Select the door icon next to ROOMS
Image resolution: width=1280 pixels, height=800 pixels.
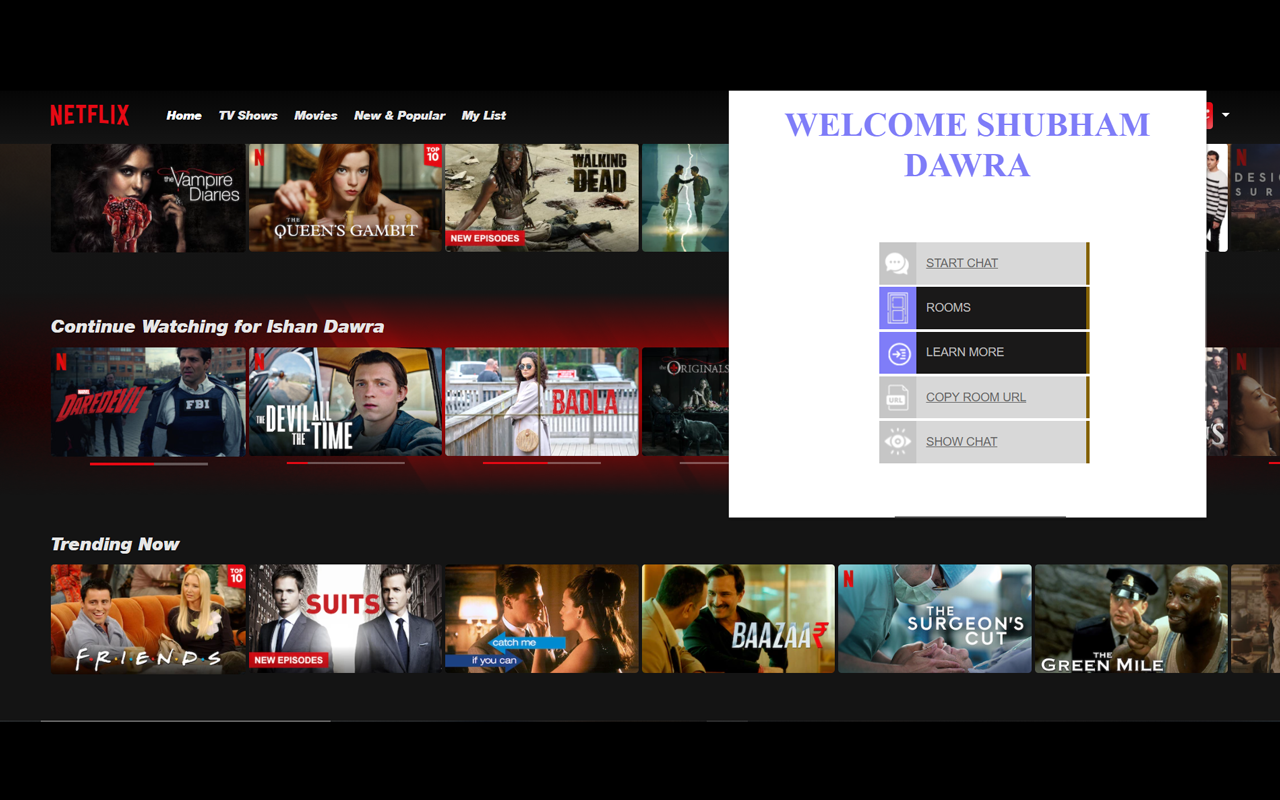pyautogui.click(x=897, y=307)
